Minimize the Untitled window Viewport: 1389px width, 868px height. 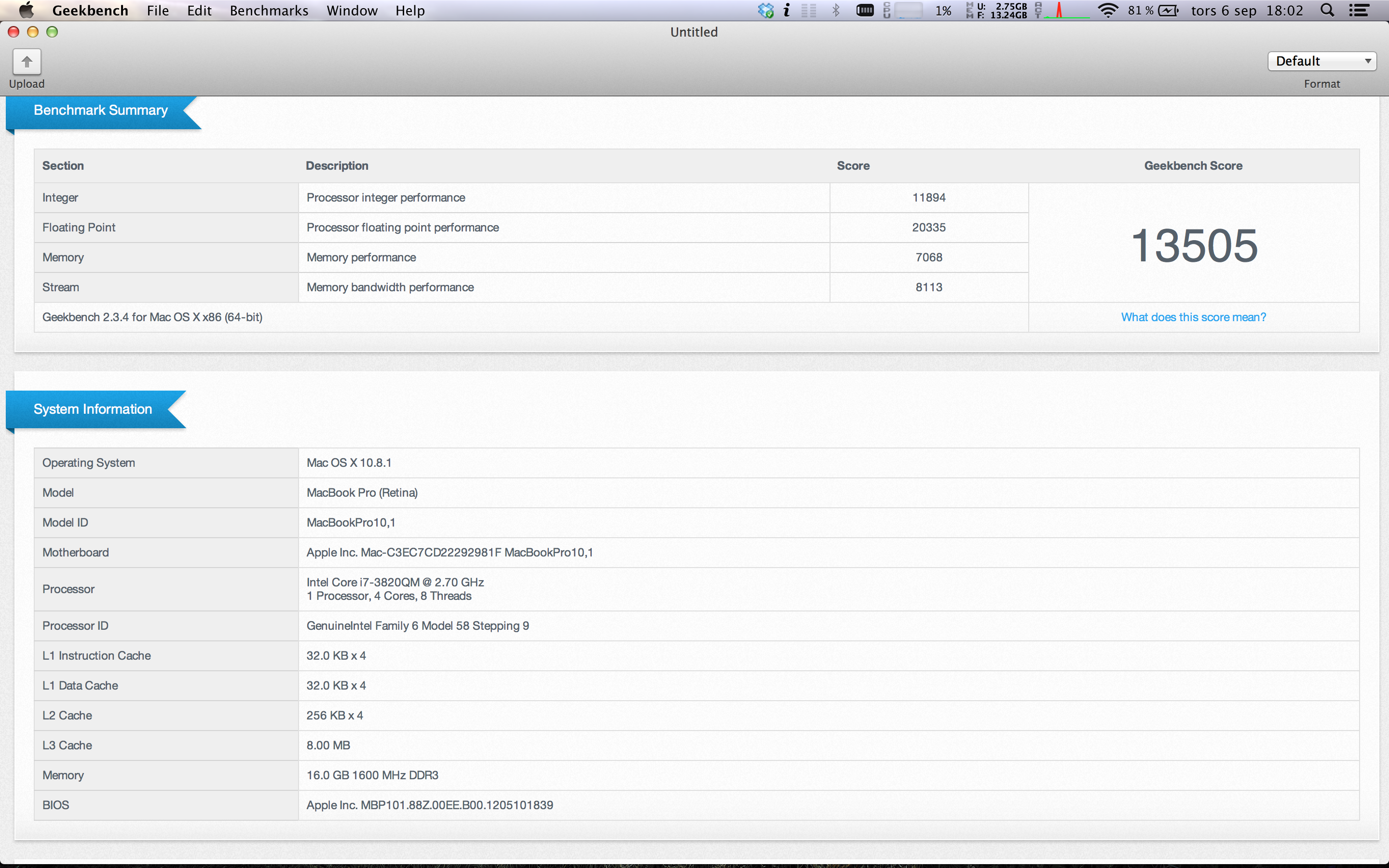[33, 31]
